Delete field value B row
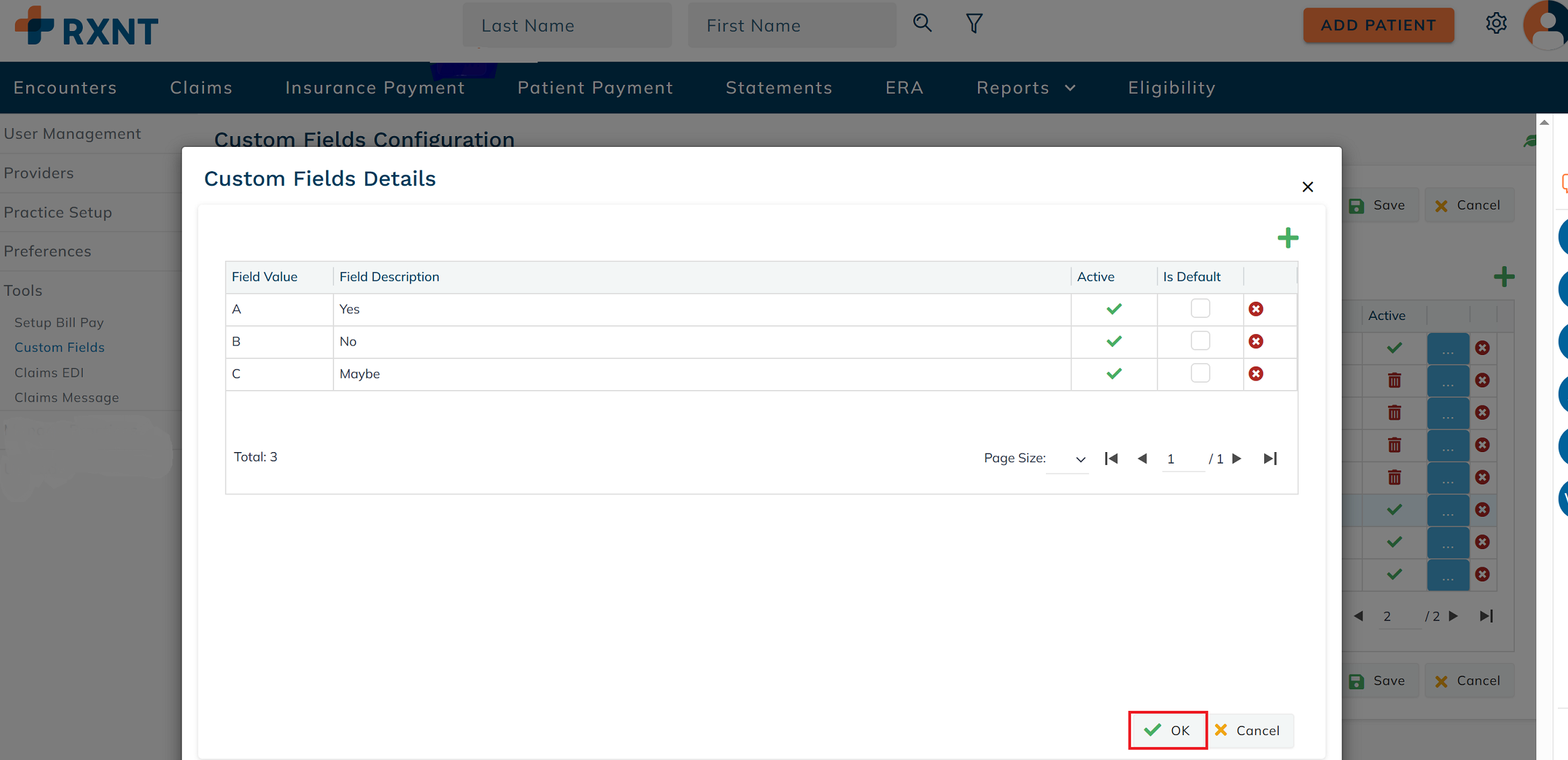Image resolution: width=1568 pixels, height=760 pixels. pyautogui.click(x=1255, y=342)
